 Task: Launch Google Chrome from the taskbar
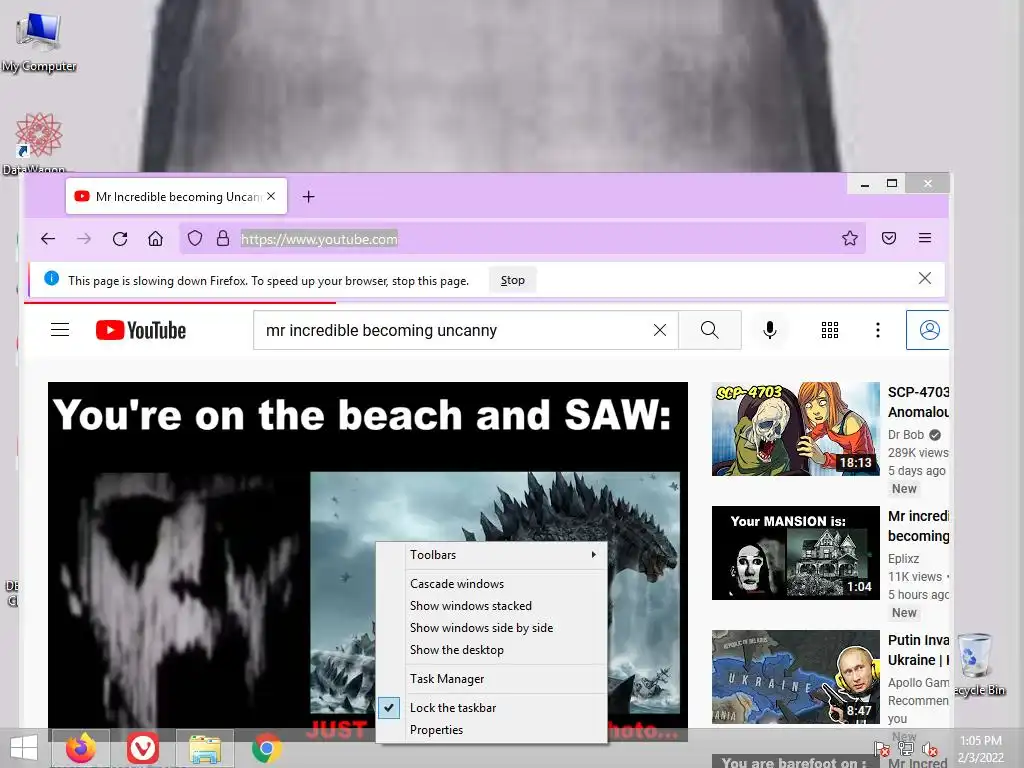pyautogui.click(x=266, y=748)
